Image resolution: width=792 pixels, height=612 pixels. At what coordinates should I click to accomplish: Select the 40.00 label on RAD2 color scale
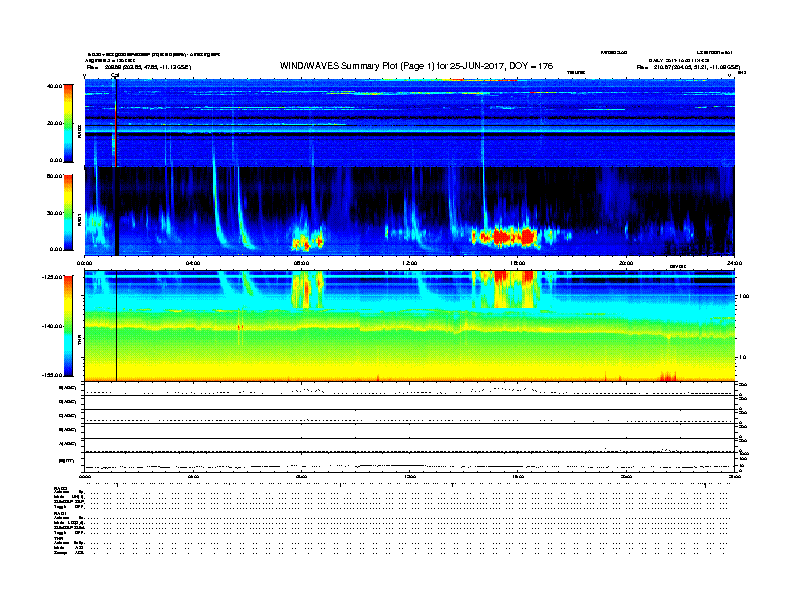tap(54, 86)
